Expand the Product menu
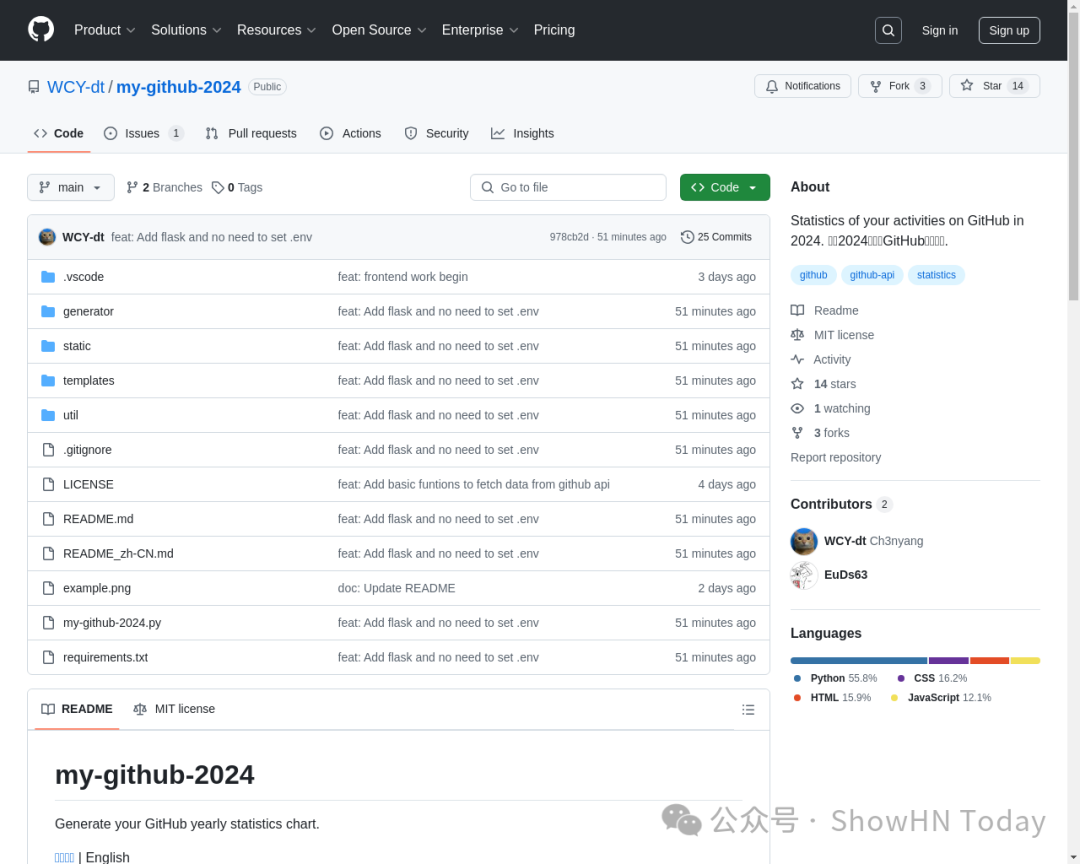 coord(105,30)
